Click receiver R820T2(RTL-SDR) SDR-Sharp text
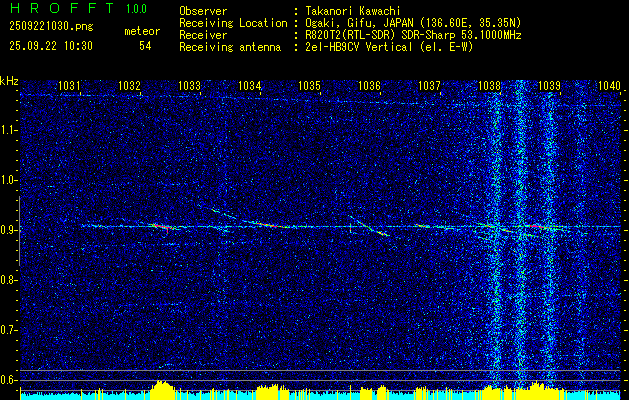Viewport: 629px width, 400px height. [413, 35]
